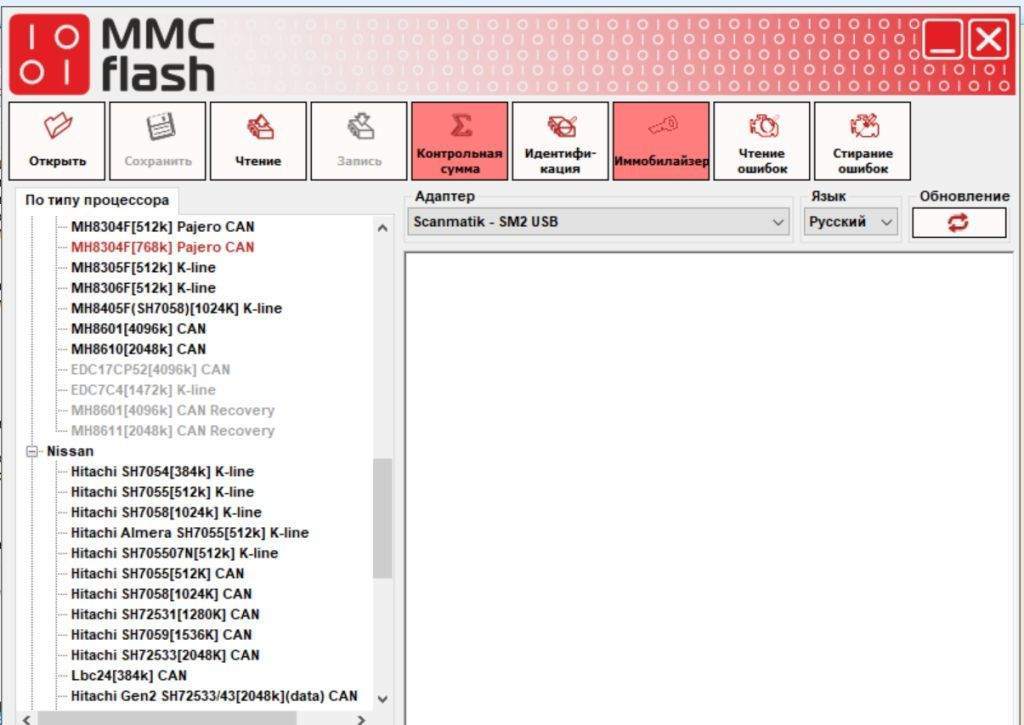
Task: Select MH8304F[768k] Pajero CAN
Action: pos(163,247)
